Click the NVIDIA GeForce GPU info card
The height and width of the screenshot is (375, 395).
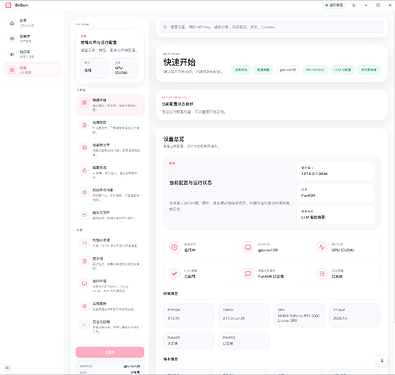coord(299,315)
